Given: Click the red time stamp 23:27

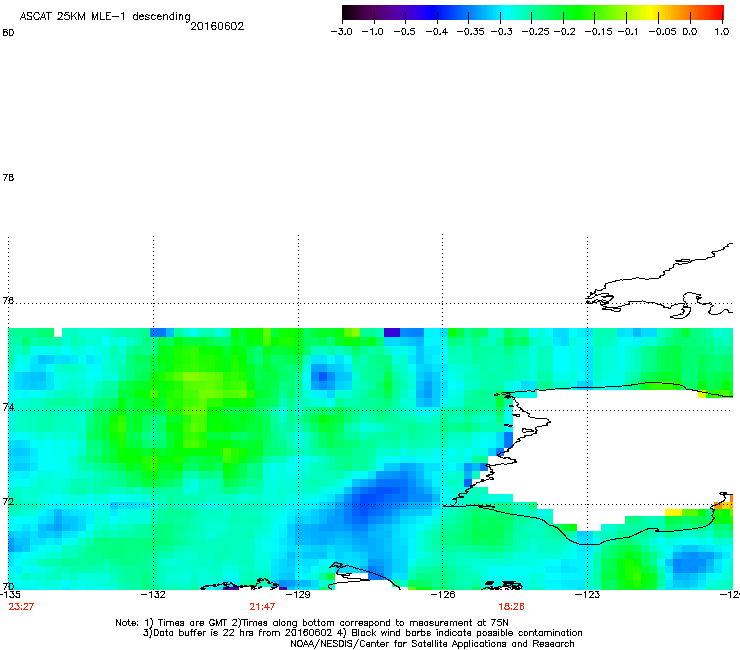Looking at the screenshot, I should pyautogui.click(x=21, y=607).
